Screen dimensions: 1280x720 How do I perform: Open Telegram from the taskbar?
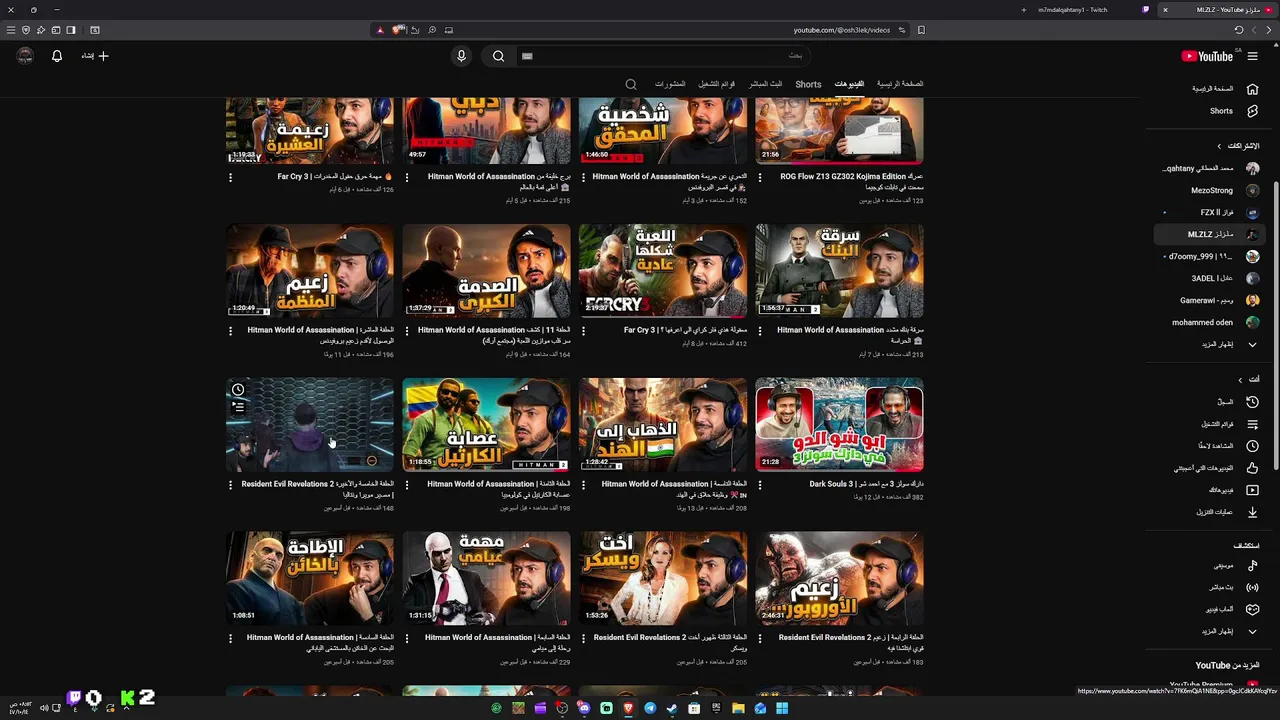coord(650,708)
